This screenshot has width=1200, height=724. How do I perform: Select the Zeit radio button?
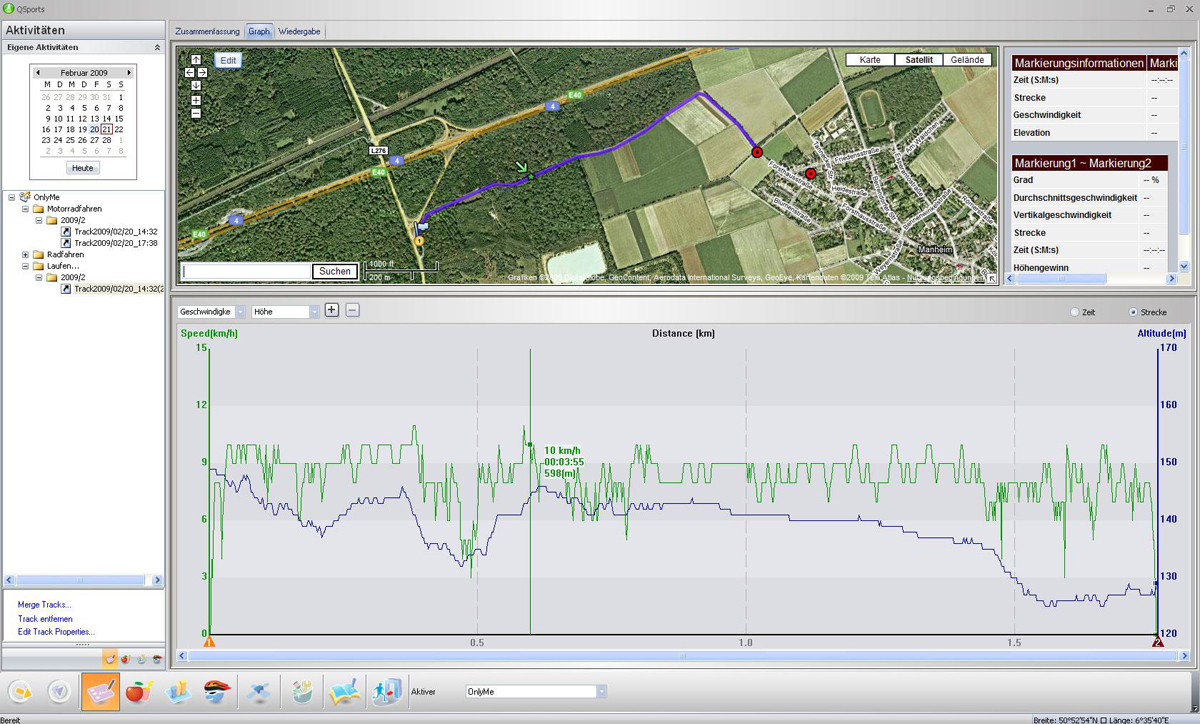tap(1075, 312)
